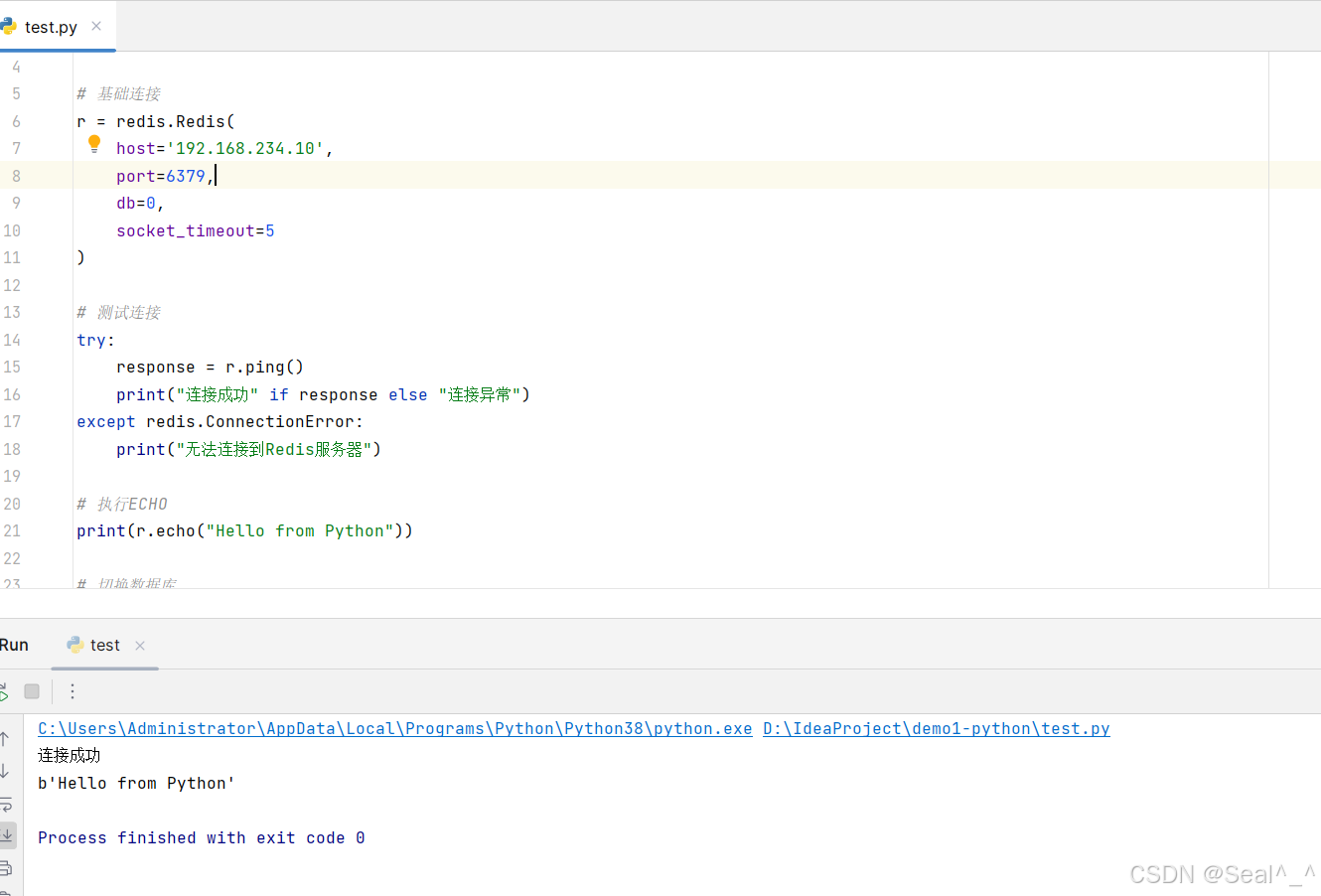Select the test tab in the Run panel
Screen dimensions: 1321x896
[x=104, y=645]
